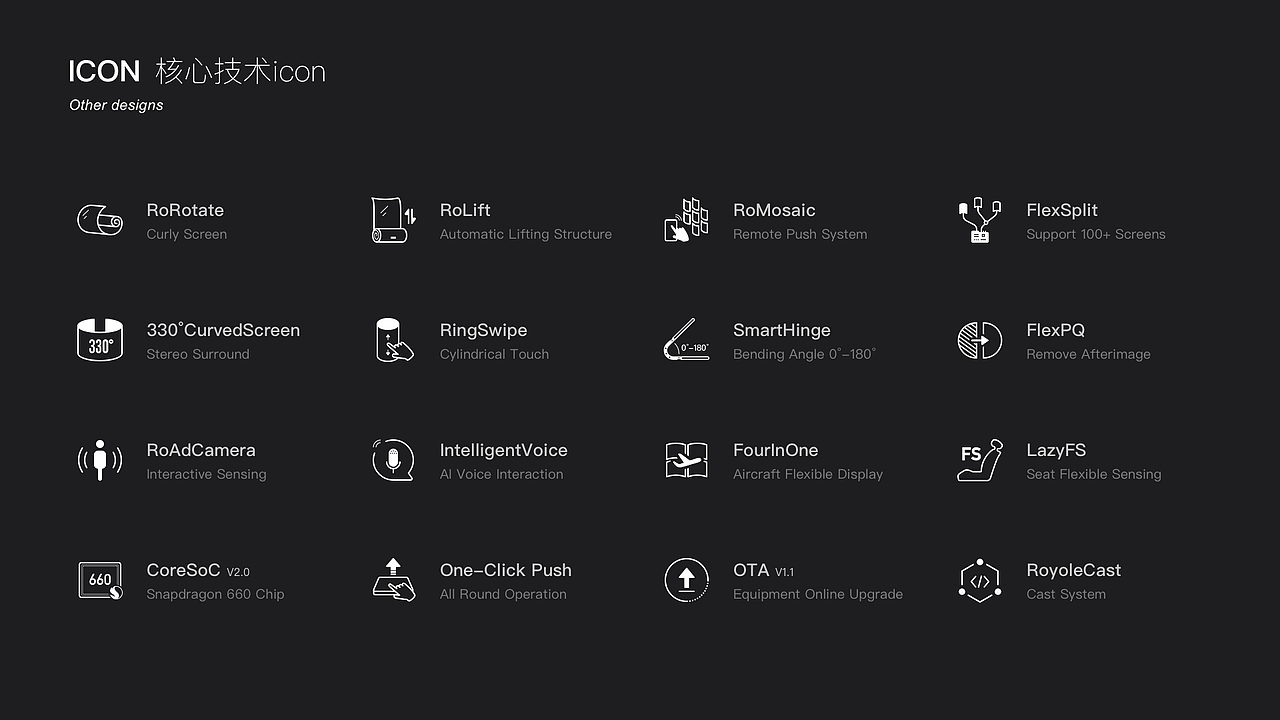The width and height of the screenshot is (1280, 720).
Task: Select the FlexPQ remove afterimage icon
Action: click(x=979, y=340)
